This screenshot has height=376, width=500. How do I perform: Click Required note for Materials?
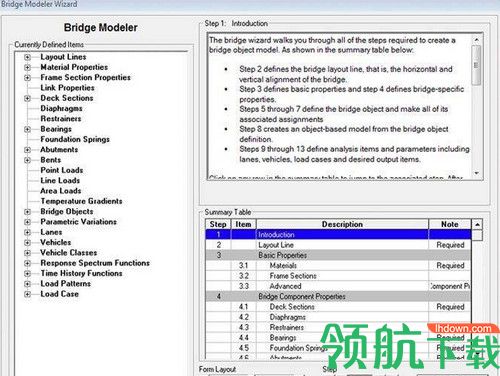[x=450, y=266]
